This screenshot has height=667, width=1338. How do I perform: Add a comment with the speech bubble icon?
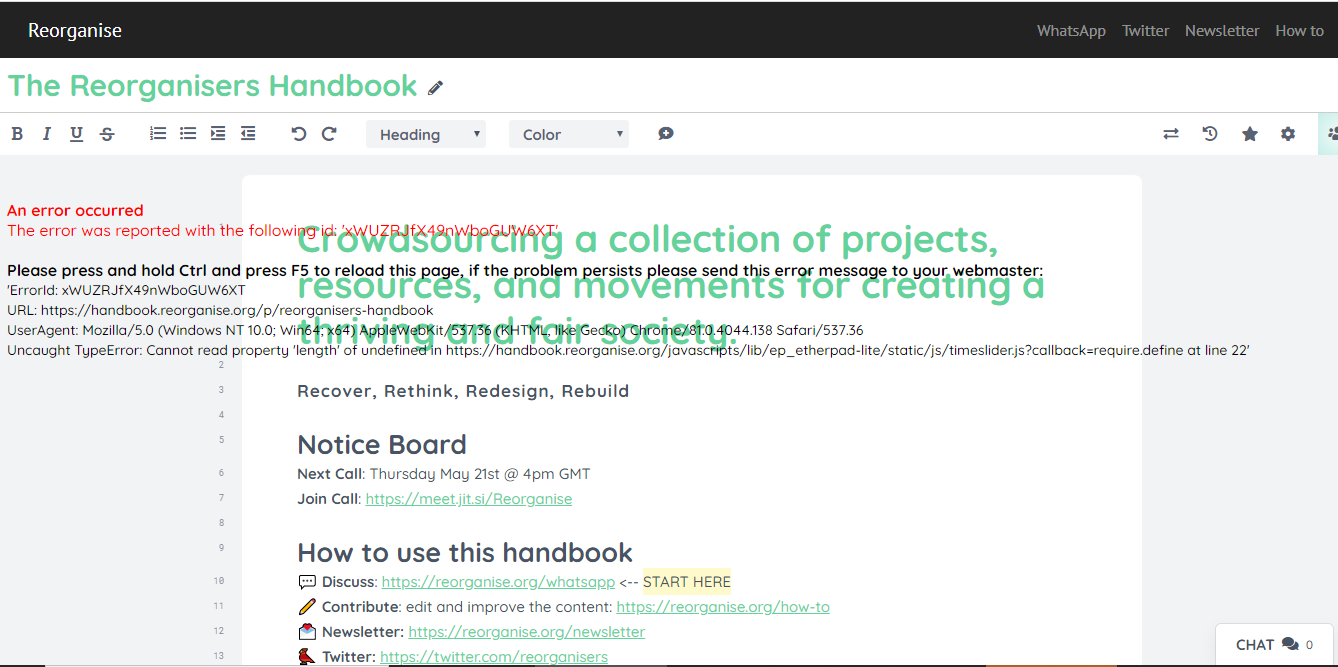pyautogui.click(x=665, y=133)
